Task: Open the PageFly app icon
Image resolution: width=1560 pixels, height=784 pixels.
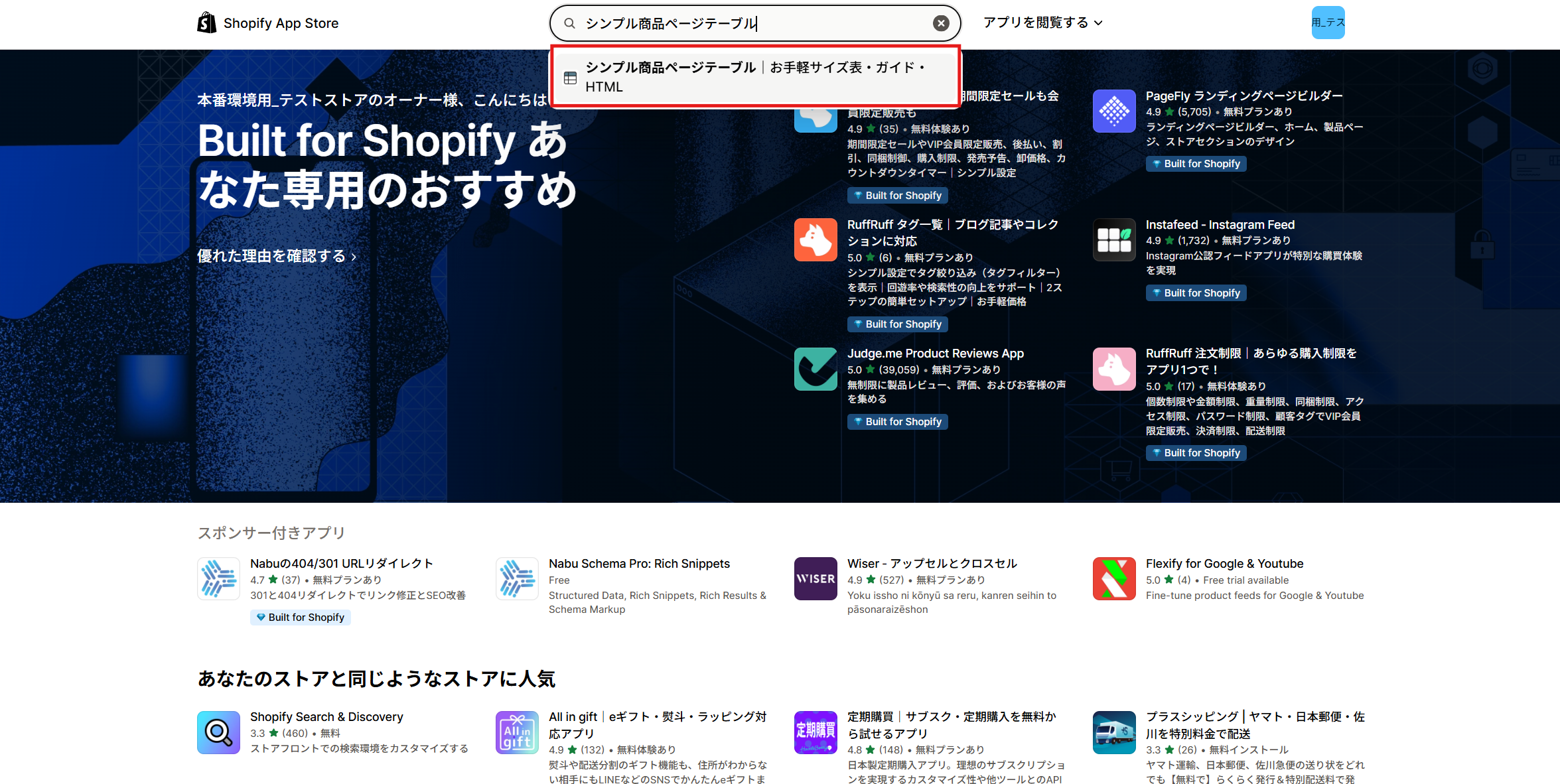Action: pyautogui.click(x=1114, y=111)
